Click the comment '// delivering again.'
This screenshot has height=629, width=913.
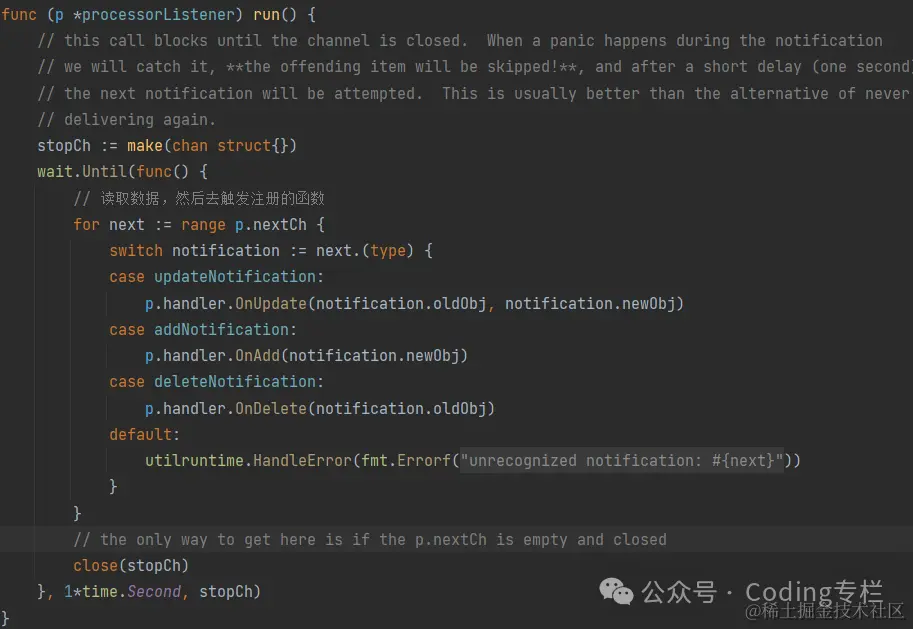coord(127,119)
